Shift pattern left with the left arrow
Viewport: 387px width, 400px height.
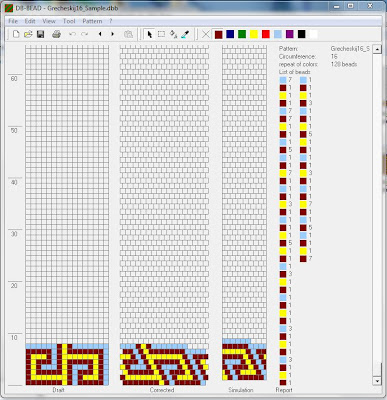tap(100, 34)
